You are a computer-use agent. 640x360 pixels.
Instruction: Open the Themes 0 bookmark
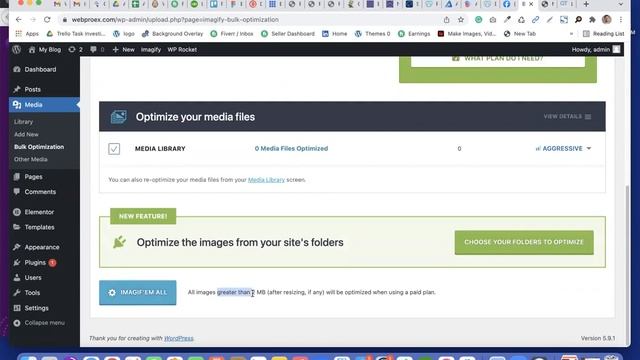(372, 34)
